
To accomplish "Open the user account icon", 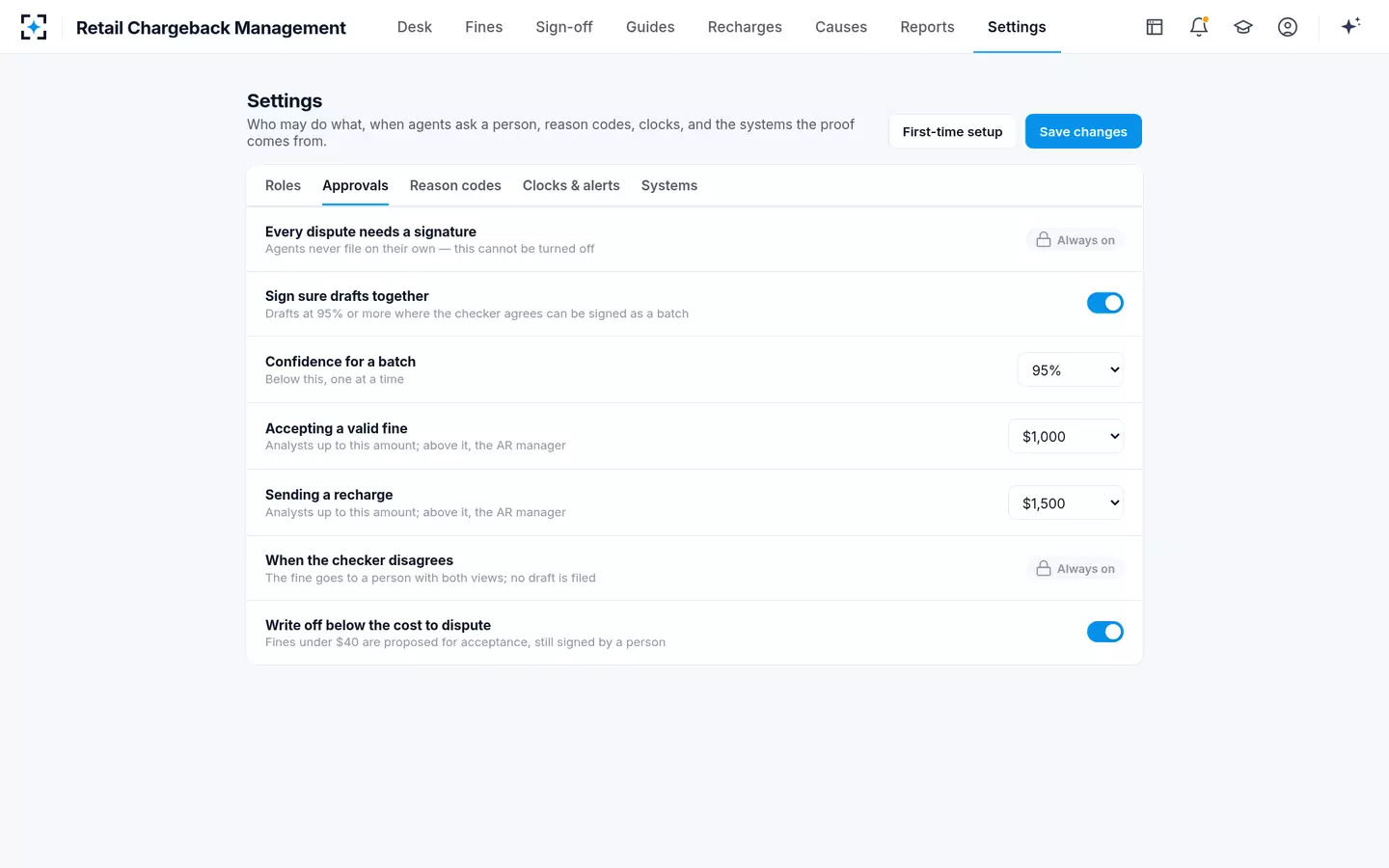I will (1288, 27).
